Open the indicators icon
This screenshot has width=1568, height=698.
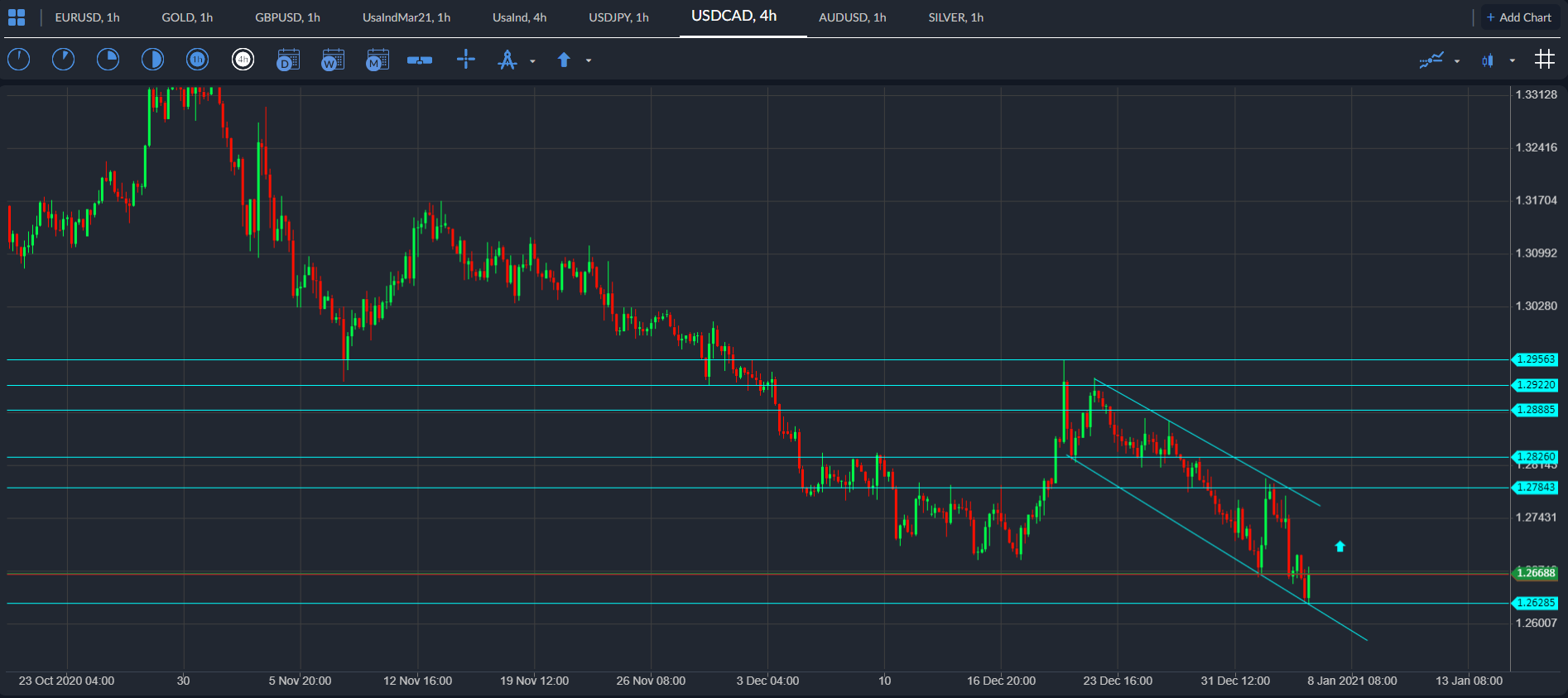coord(1431,60)
